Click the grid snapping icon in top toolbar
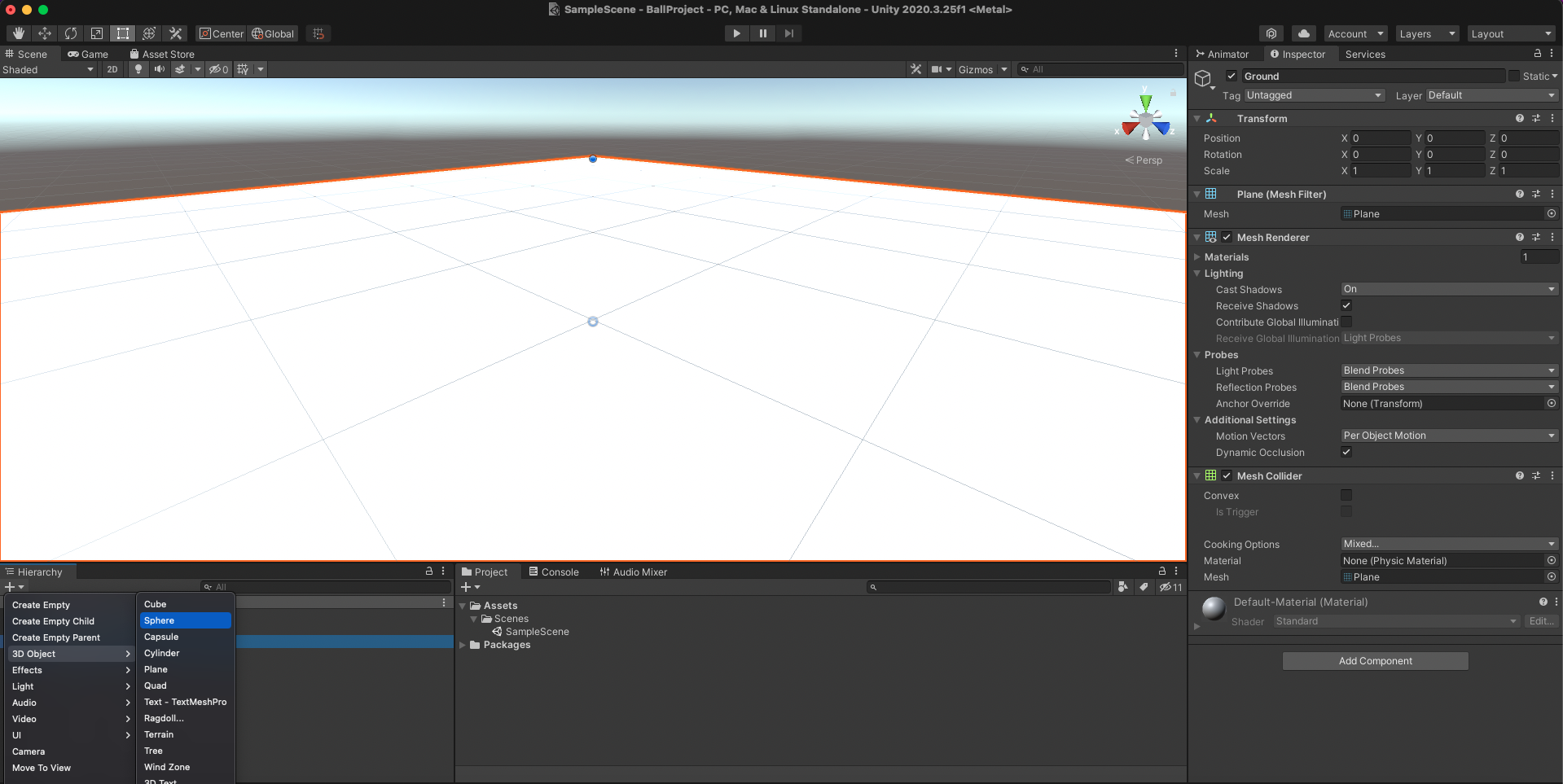Image resolution: width=1563 pixels, height=784 pixels. [x=318, y=33]
